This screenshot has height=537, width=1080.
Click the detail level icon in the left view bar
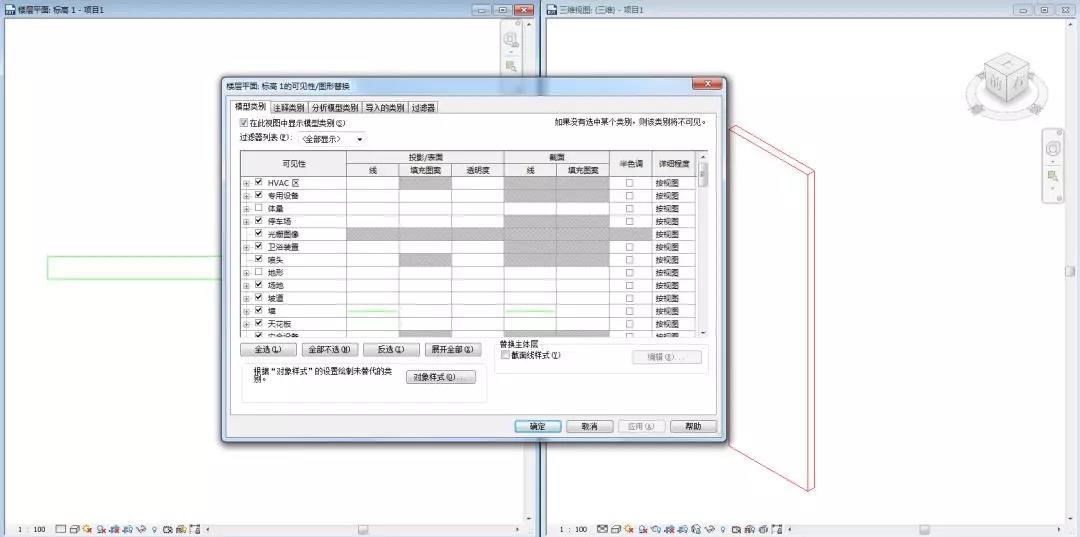[61, 529]
